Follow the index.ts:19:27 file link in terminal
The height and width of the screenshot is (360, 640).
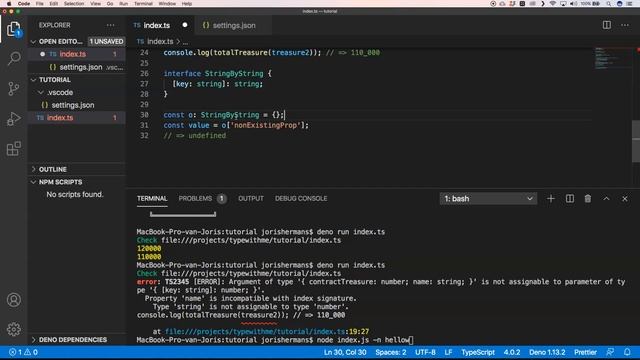(x=267, y=332)
